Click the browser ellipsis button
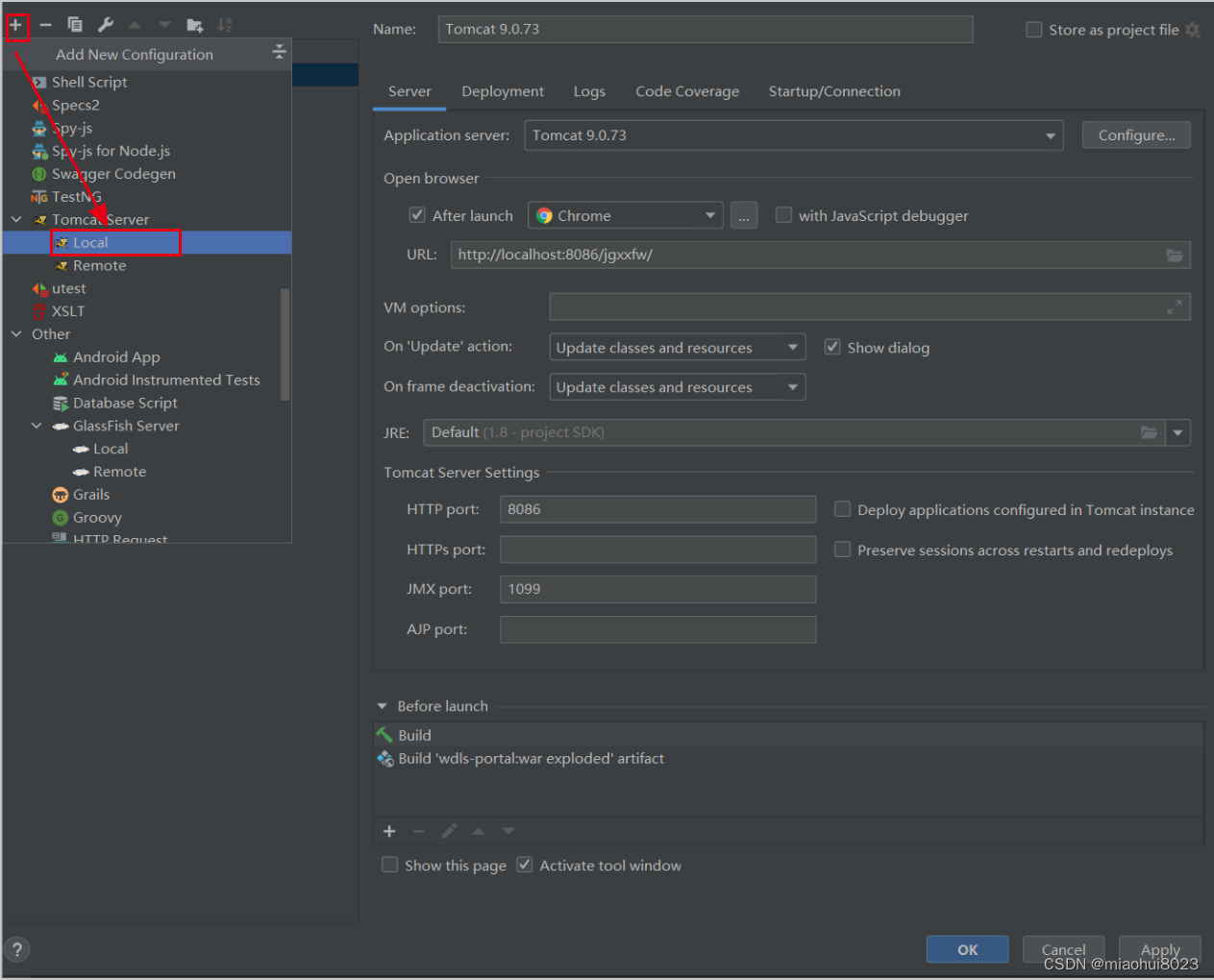 (x=744, y=216)
